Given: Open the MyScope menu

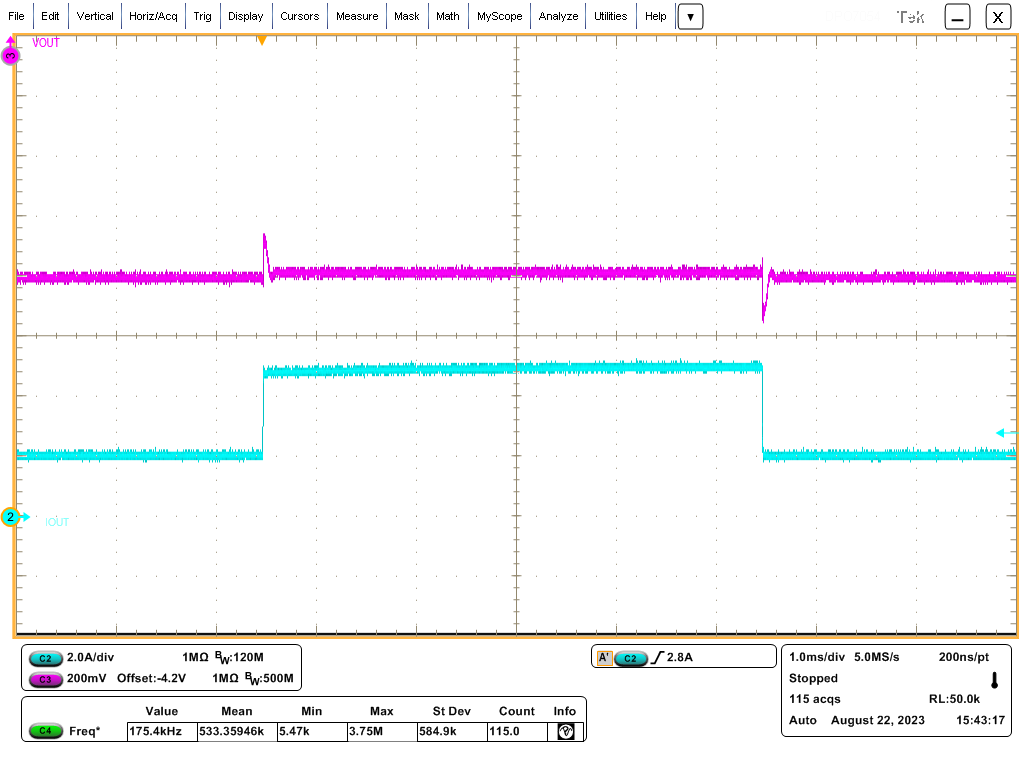Looking at the screenshot, I should pos(499,16).
